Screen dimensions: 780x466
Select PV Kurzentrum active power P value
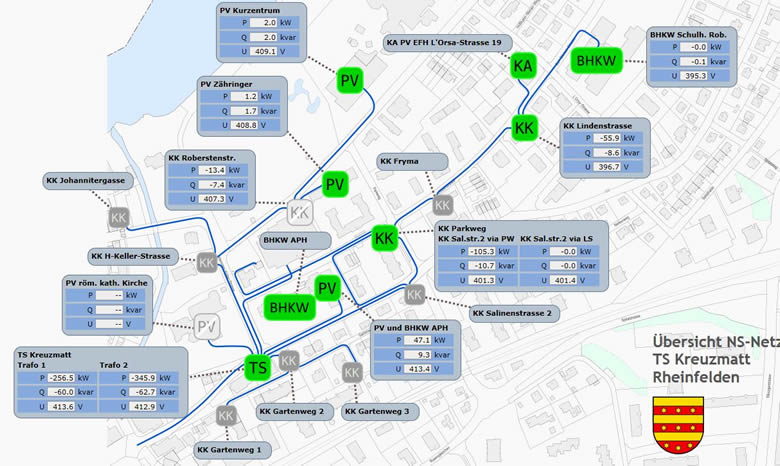[x=263, y=23]
